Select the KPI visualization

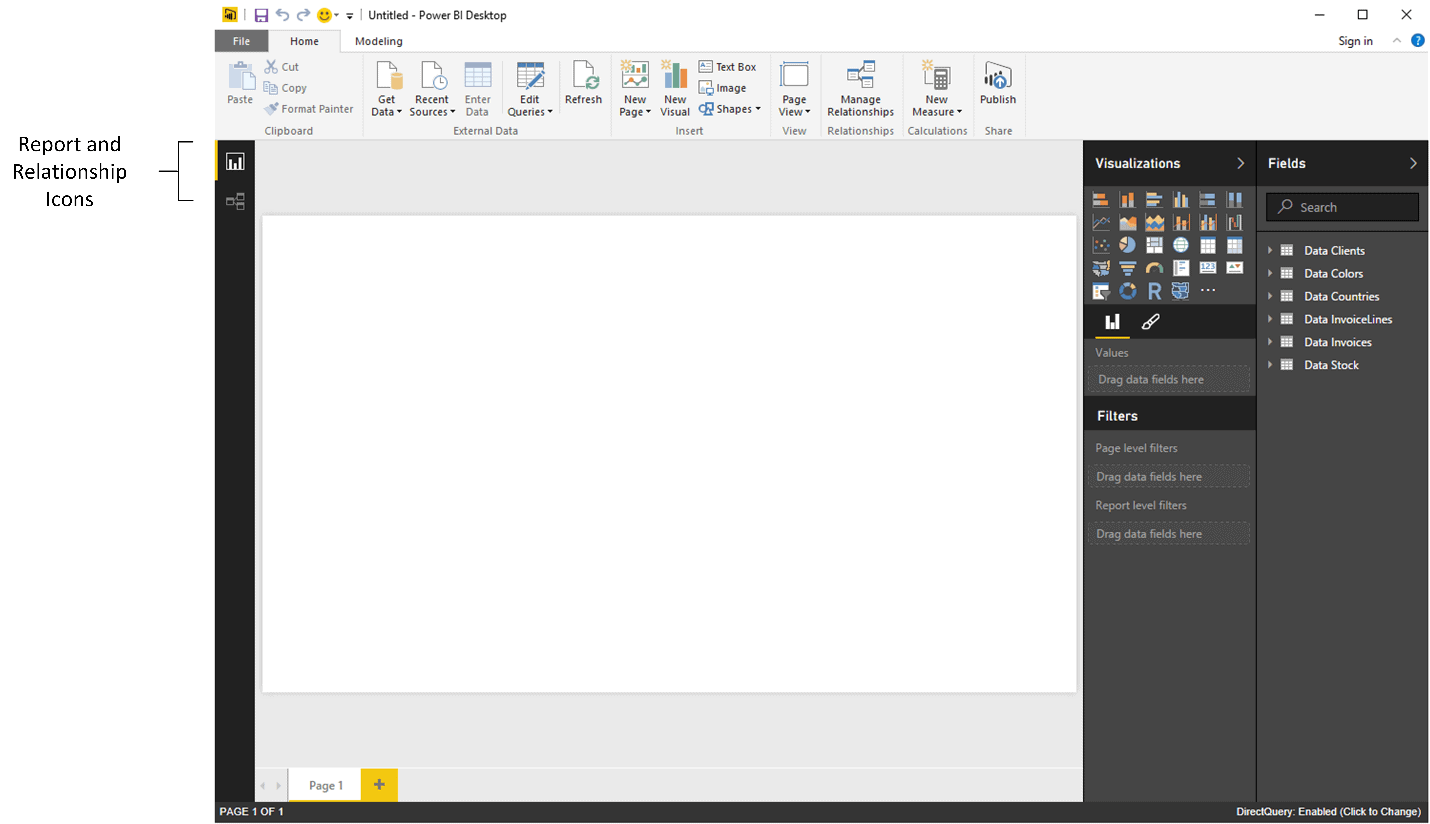click(1234, 268)
